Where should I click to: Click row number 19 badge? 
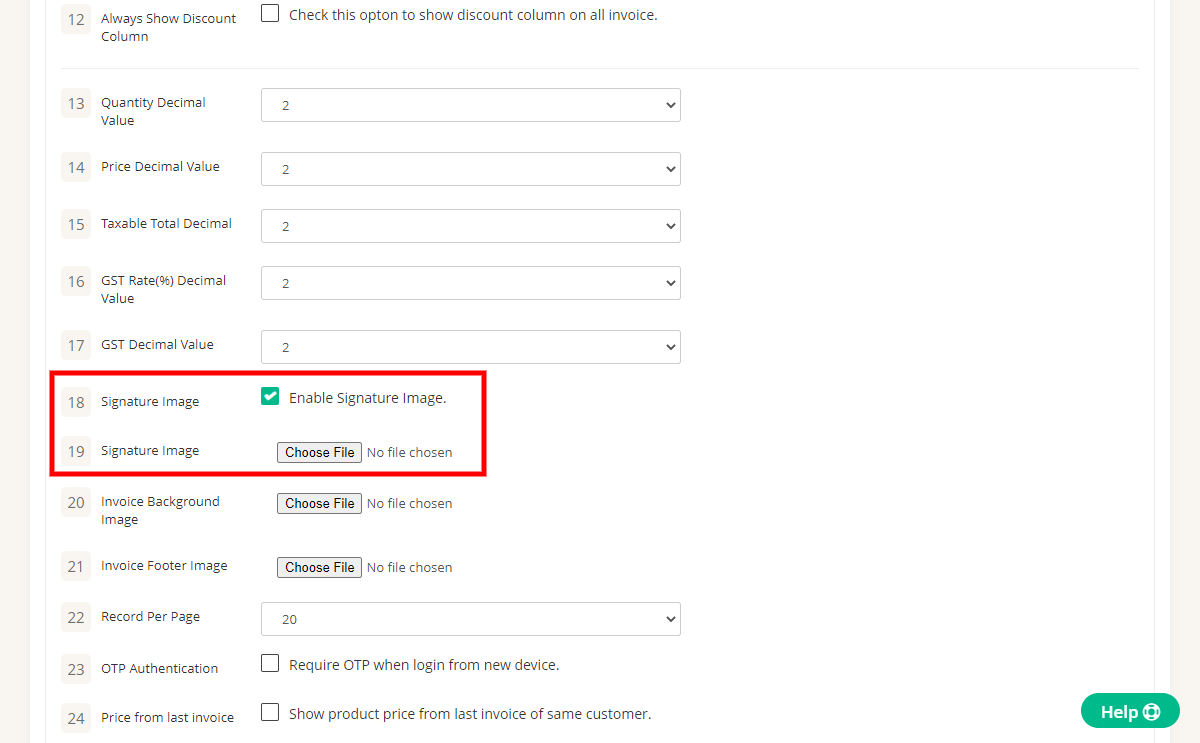coord(76,451)
